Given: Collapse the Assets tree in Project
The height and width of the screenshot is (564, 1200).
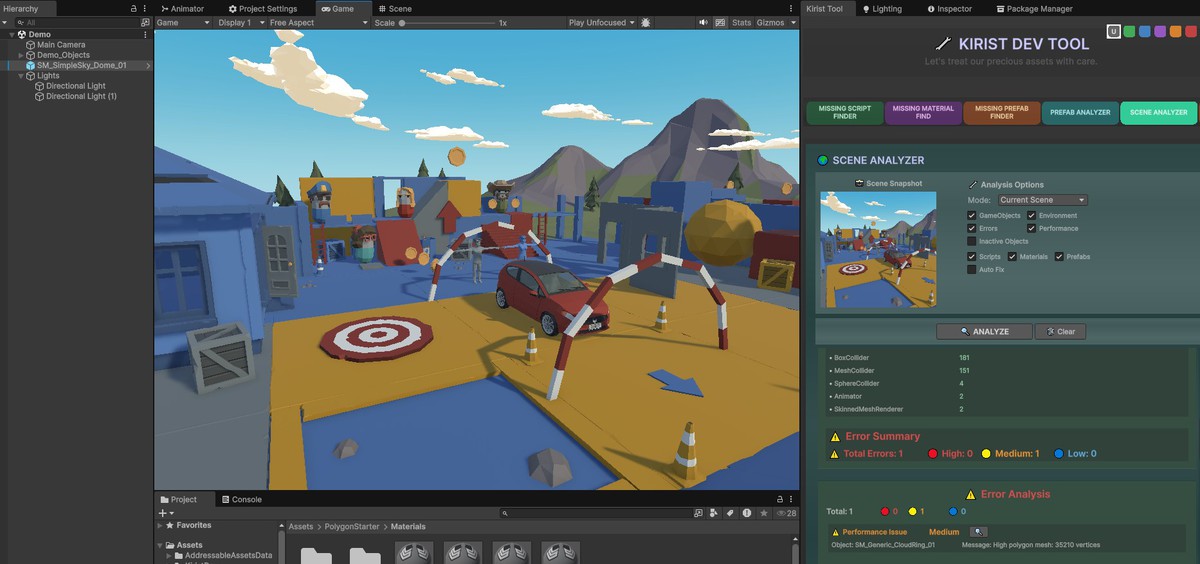Looking at the screenshot, I should [160, 545].
